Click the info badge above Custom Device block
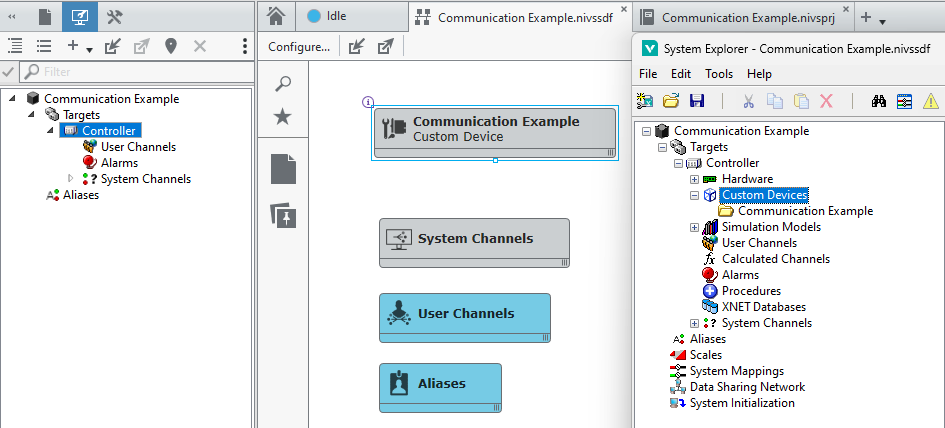Image resolution: width=945 pixels, height=428 pixels. 368,102
